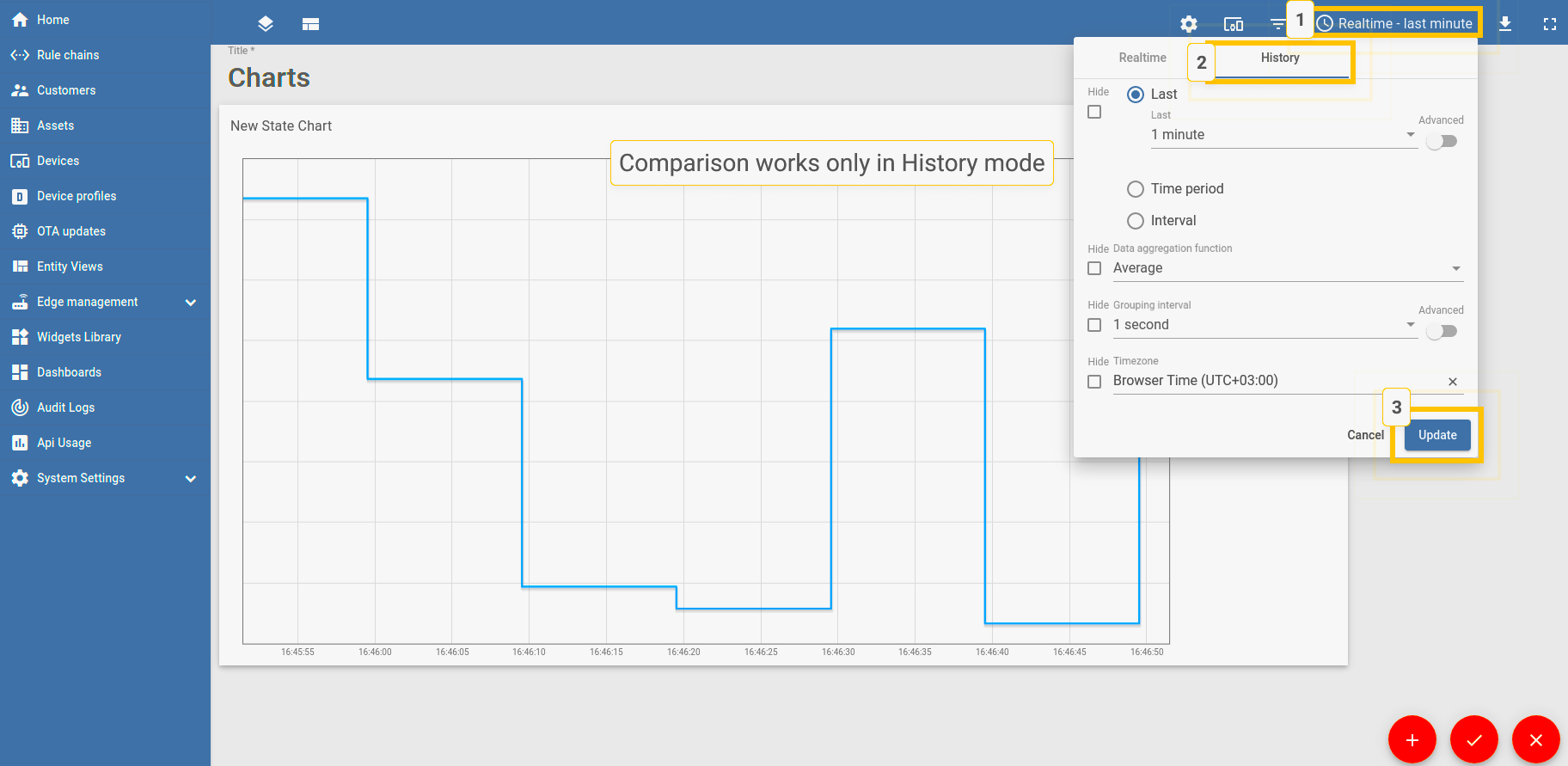The image size is (1568, 766).
Task: Click the Edge management router icon
Action: 20,302
